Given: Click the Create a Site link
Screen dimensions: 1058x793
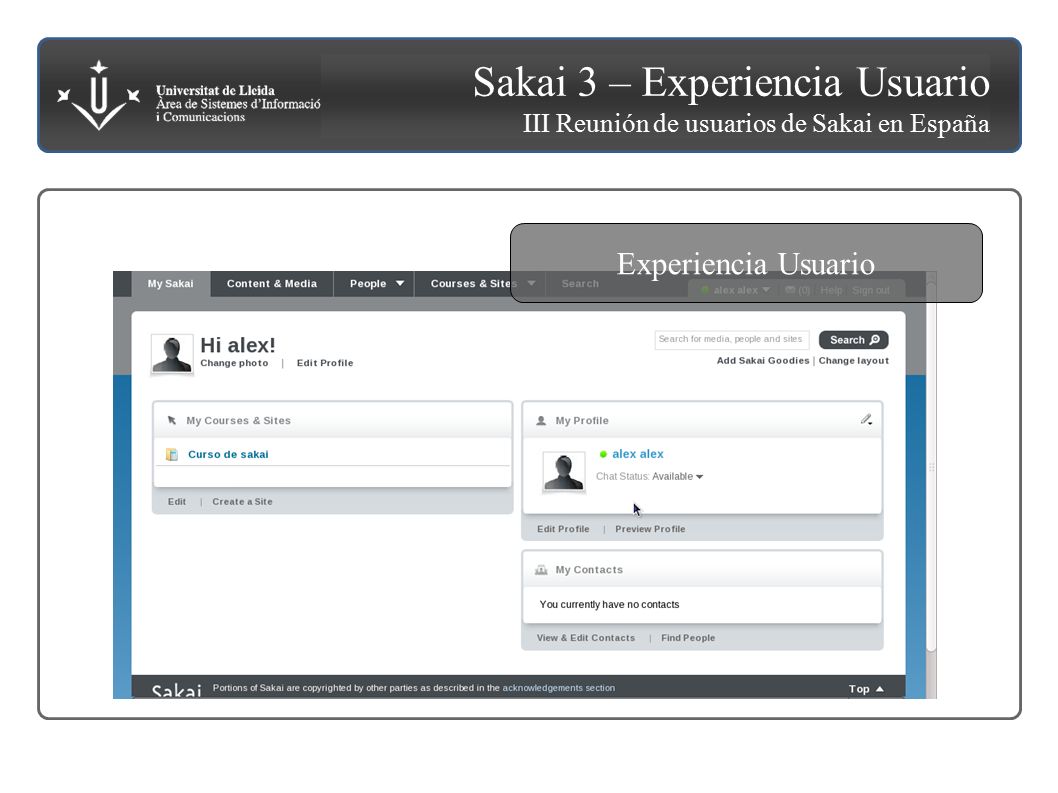Looking at the screenshot, I should pyautogui.click(x=242, y=501).
